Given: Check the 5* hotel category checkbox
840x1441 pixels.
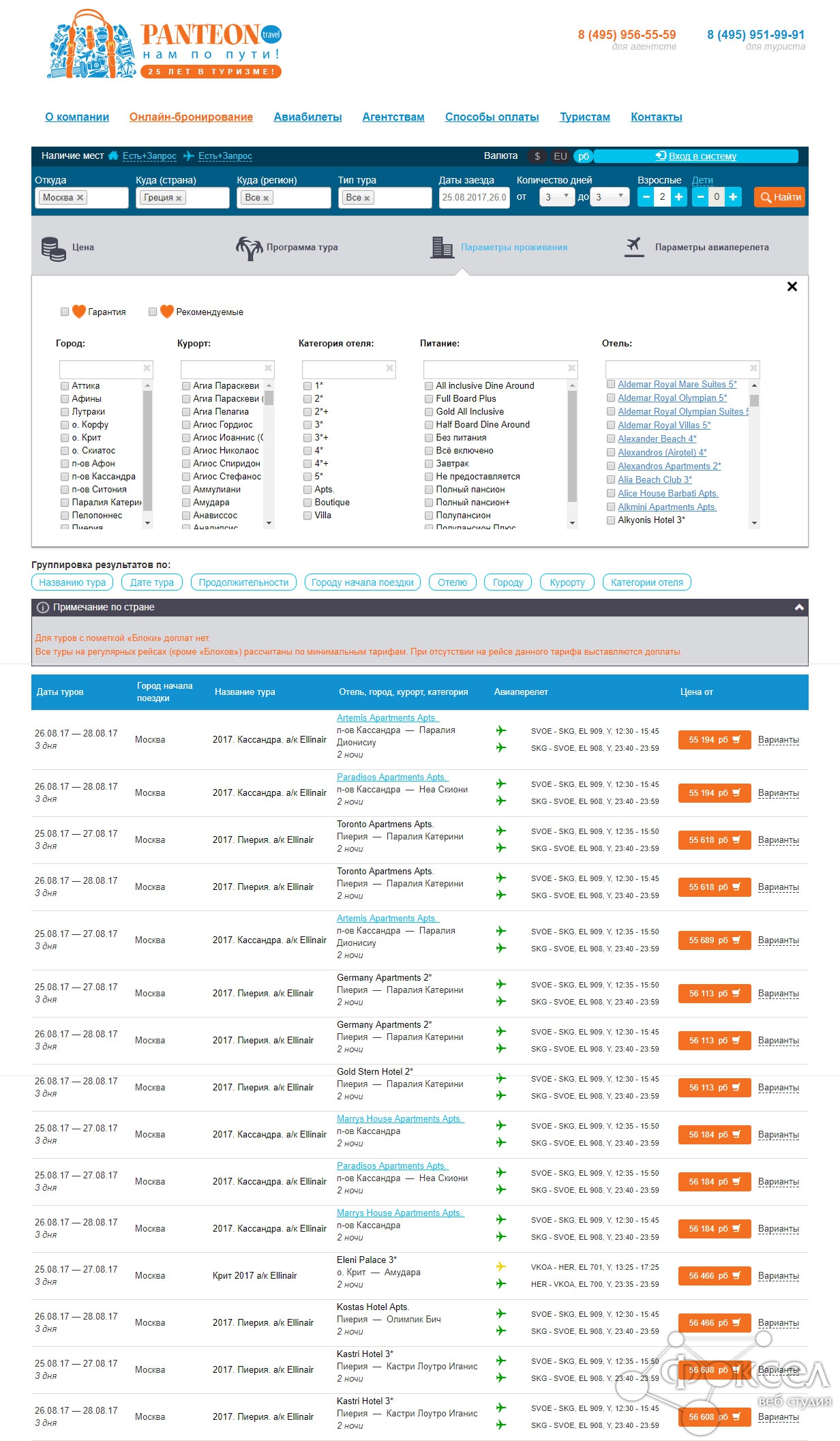Looking at the screenshot, I should click(307, 477).
